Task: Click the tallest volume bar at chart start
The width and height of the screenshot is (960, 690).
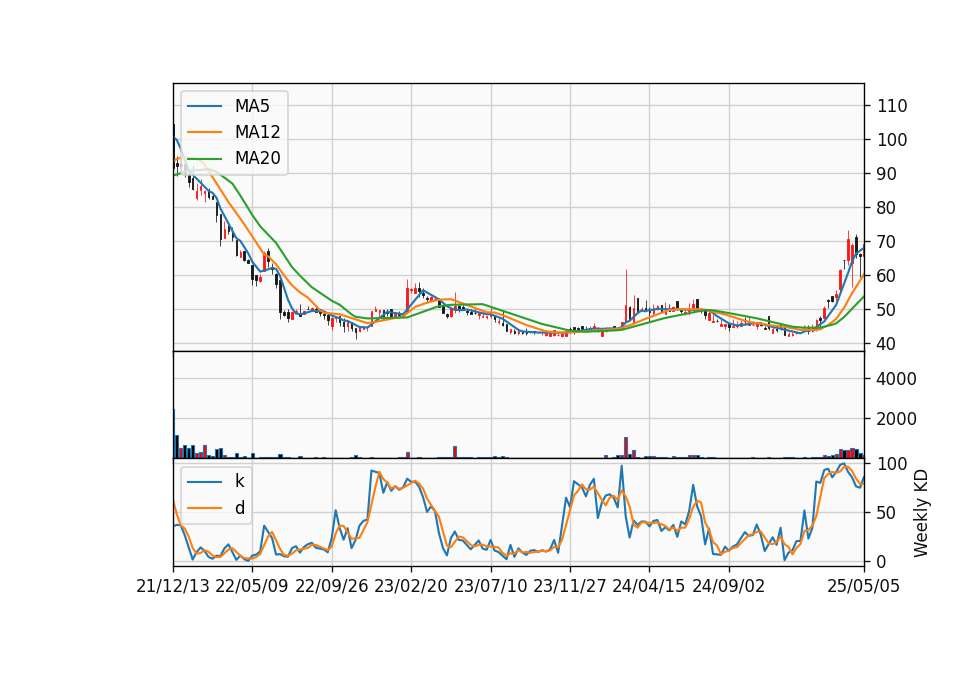Action: [174, 433]
